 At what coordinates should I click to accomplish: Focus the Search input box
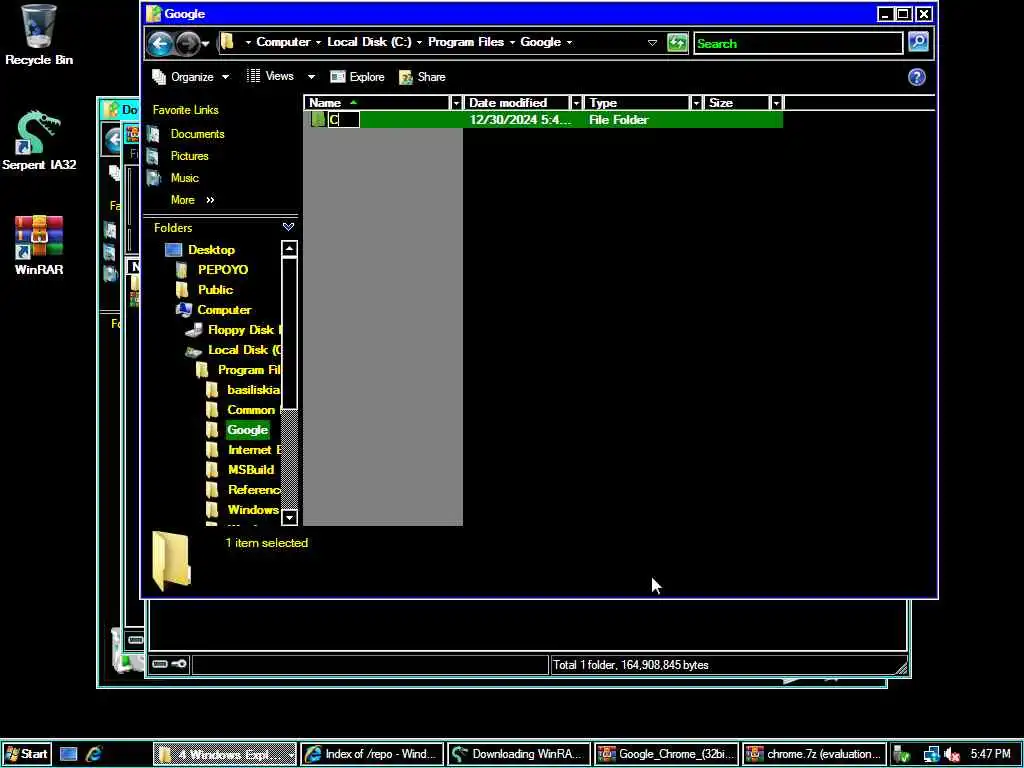(797, 43)
